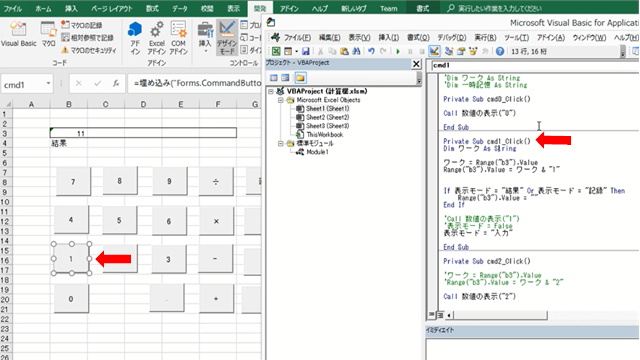The image size is (640, 360).
Task: Open Excel アドイン manager
Action: click(x=157, y=38)
